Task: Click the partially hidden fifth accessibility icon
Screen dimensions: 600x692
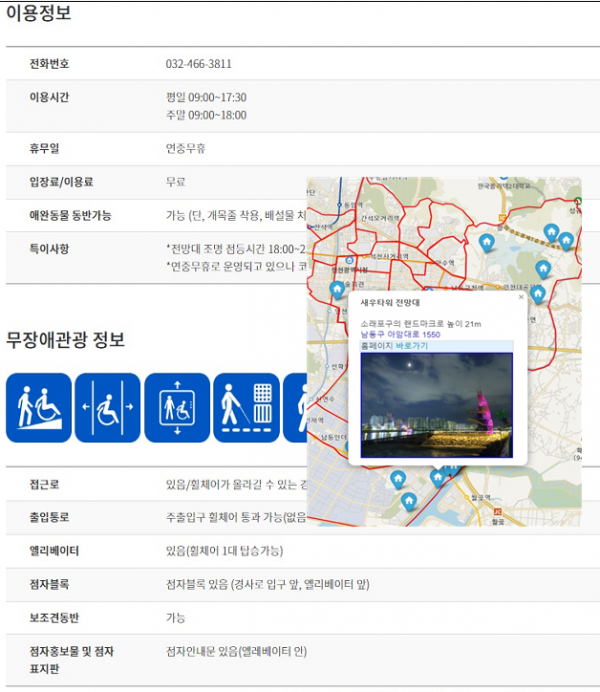Action: coord(295,407)
